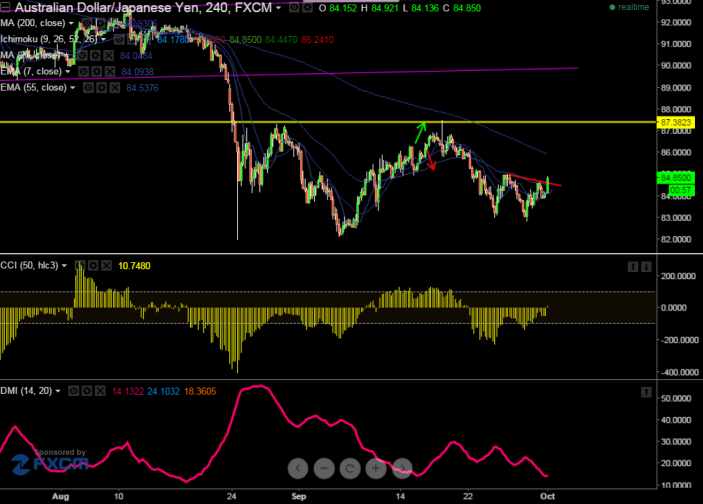The height and width of the screenshot is (504, 703).
Task: Zoom in with the plus button
Action: pos(376,469)
